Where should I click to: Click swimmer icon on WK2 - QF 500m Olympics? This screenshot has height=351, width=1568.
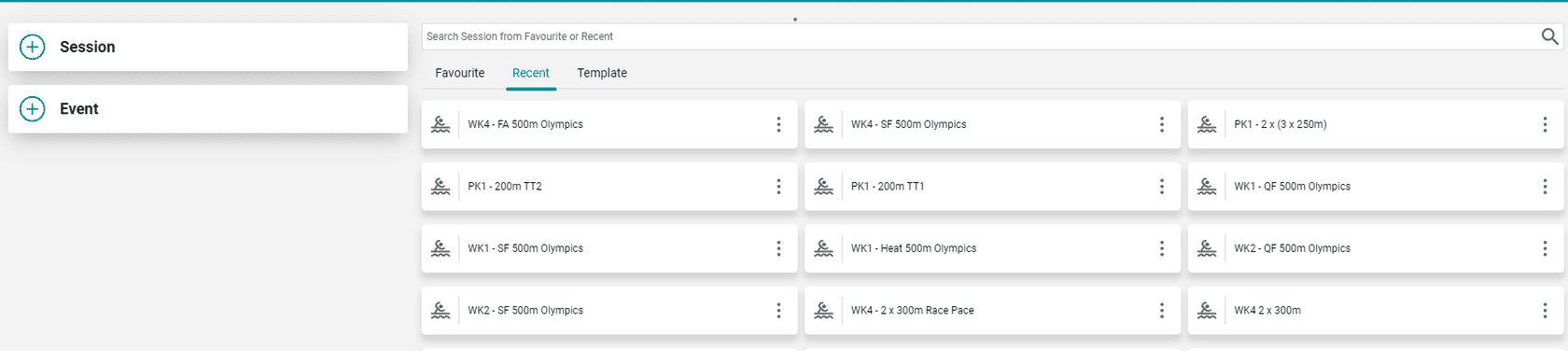[1207, 248]
